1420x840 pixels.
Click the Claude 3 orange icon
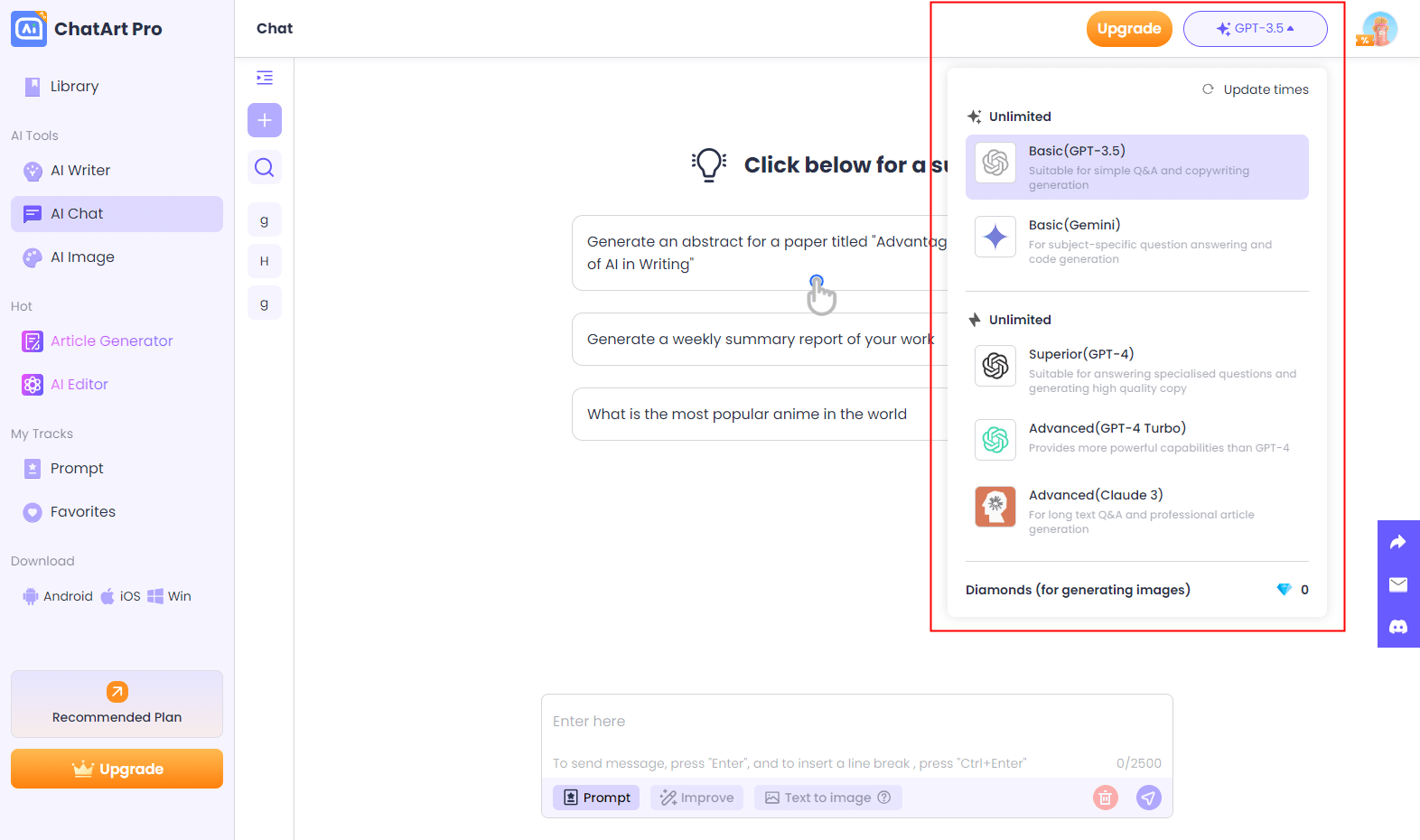click(x=995, y=507)
